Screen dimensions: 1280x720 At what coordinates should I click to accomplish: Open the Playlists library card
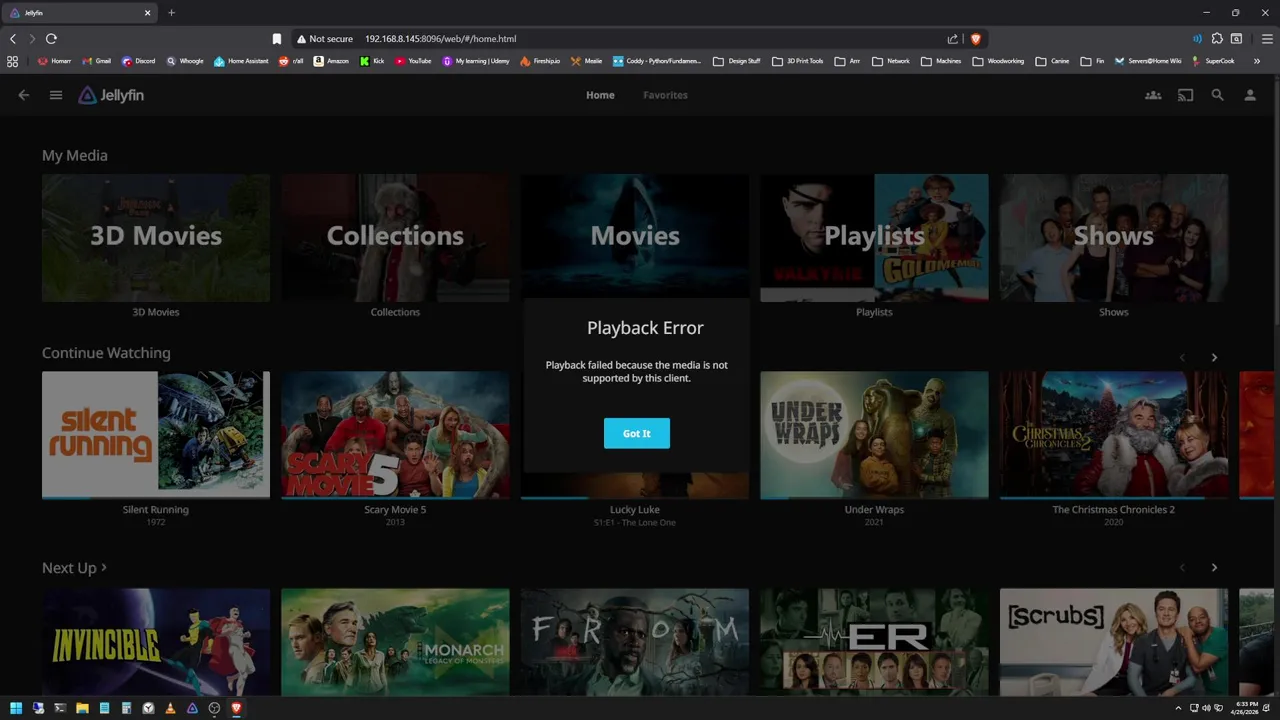pyautogui.click(x=874, y=238)
